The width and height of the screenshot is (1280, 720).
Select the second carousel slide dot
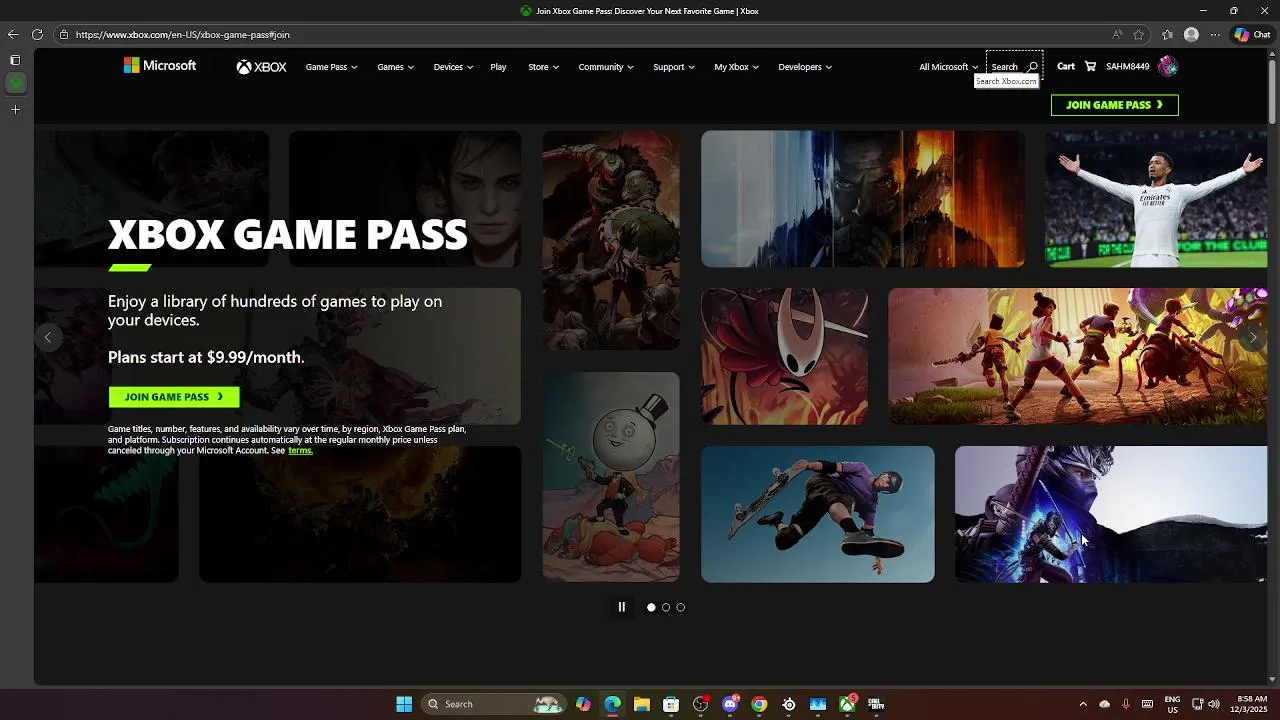(666, 607)
